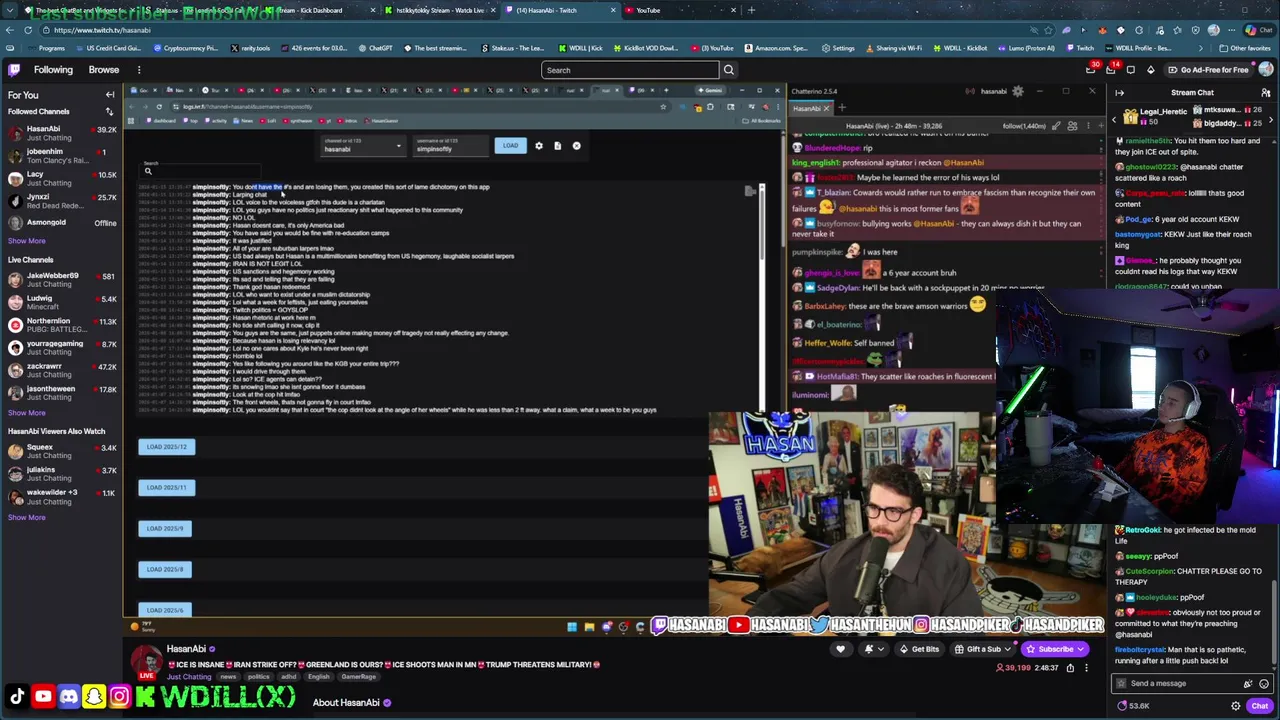1280x720 pixels.
Task: Click the TikTok icon in overlay bar
Action: [17, 696]
